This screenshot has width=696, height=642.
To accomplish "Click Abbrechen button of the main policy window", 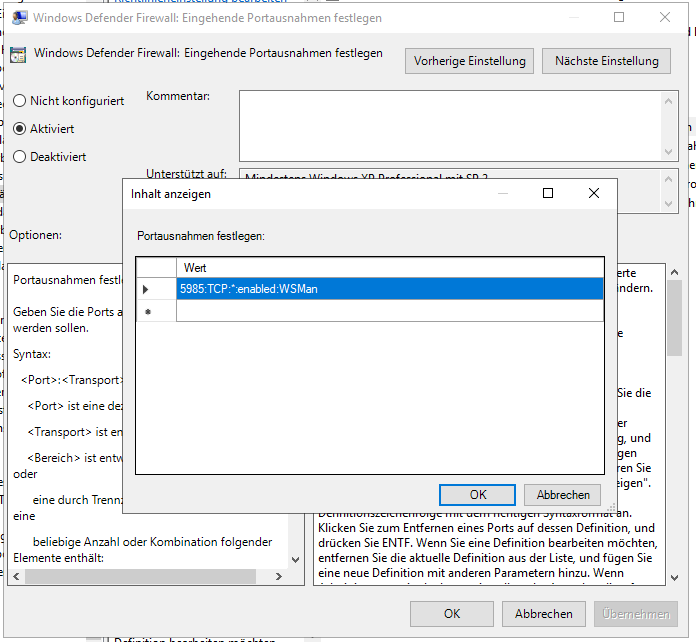I will coord(544,614).
